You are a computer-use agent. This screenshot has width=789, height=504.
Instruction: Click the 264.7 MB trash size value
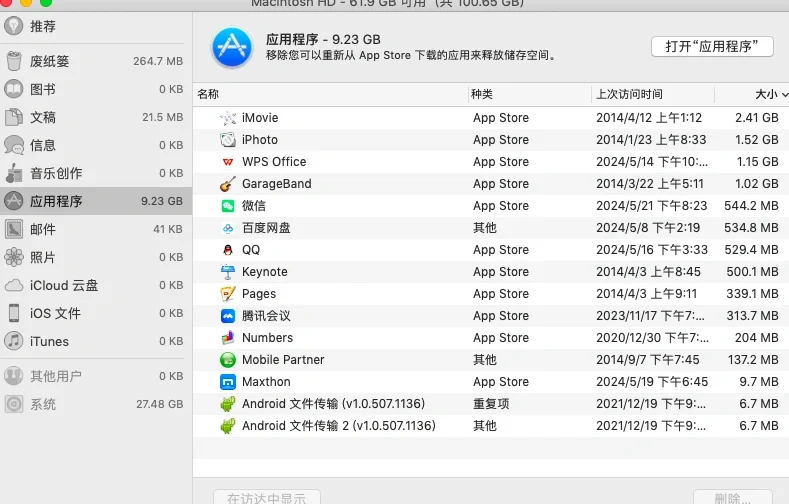(158, 61)
